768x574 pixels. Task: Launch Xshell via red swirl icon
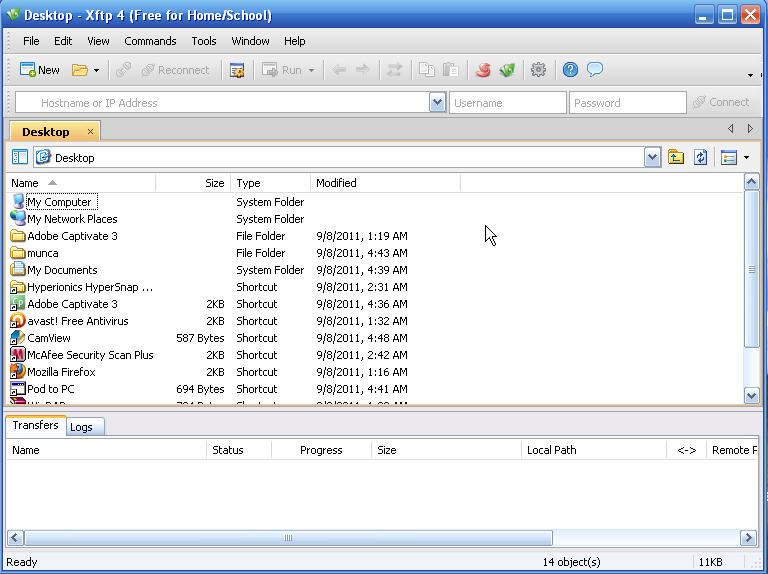pyautogui.click(x=483, y=70)
